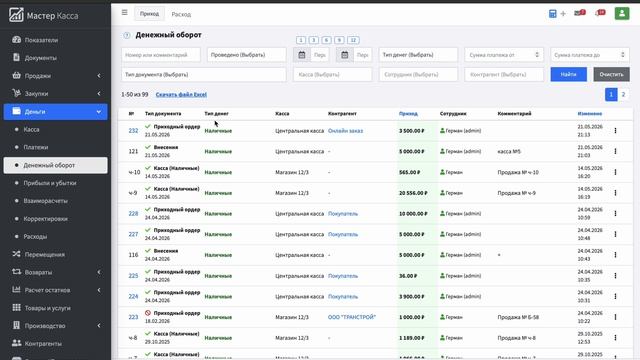Viewport: 640px width, 360px height.
Task: Open Контрагенты in the sidebar
Action: [56, 344]
